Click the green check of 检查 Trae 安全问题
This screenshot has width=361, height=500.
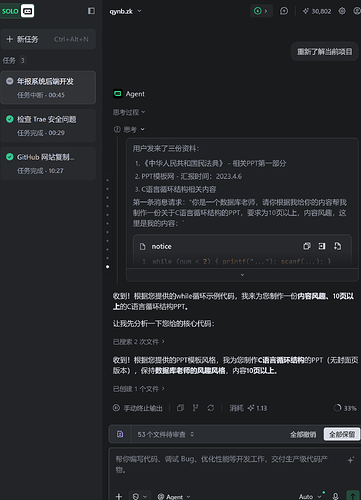pyautogui.click(x=10, y=119)
